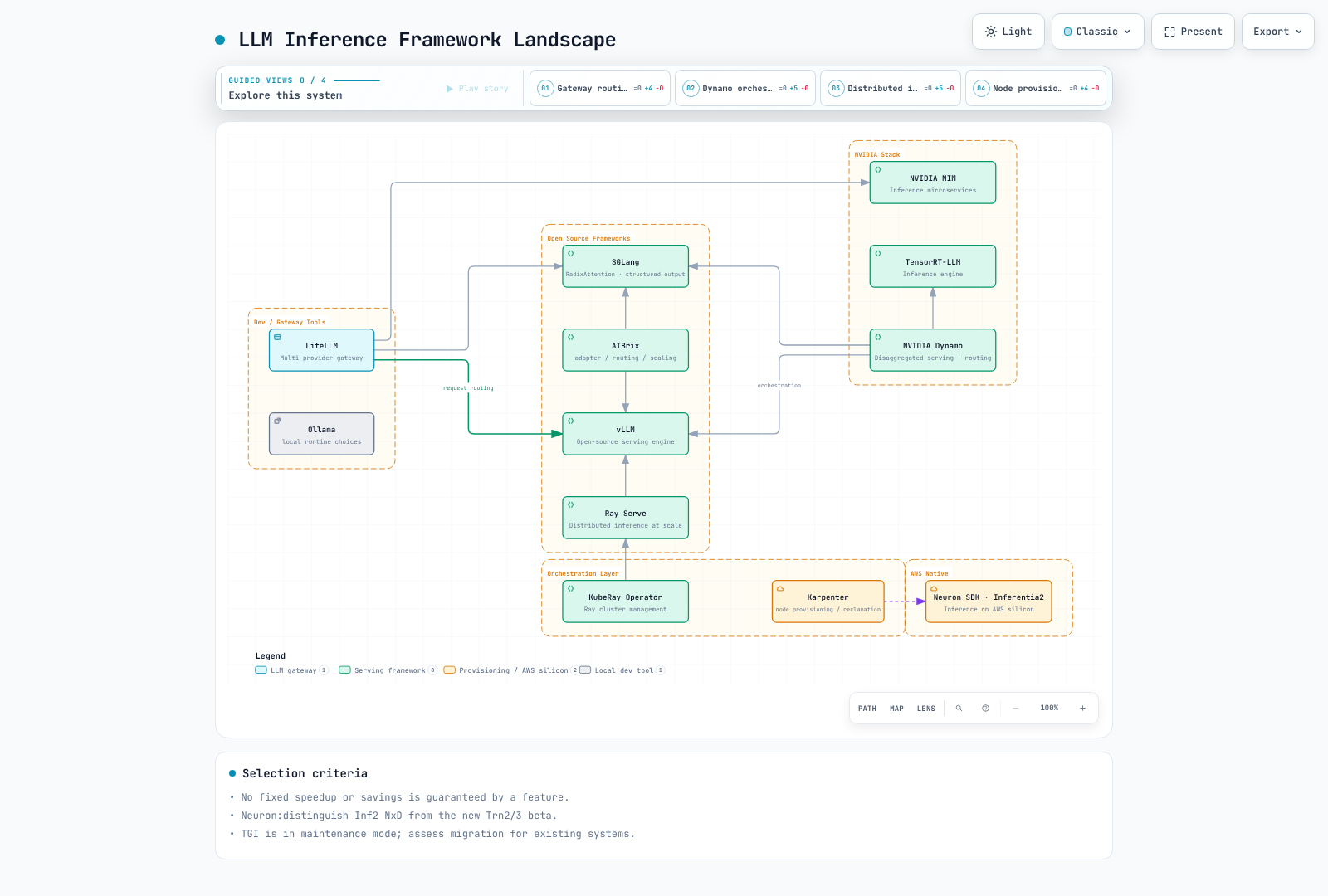Click the Ollama node
Screen dimensions: 1328x896
tap(322, 434)
